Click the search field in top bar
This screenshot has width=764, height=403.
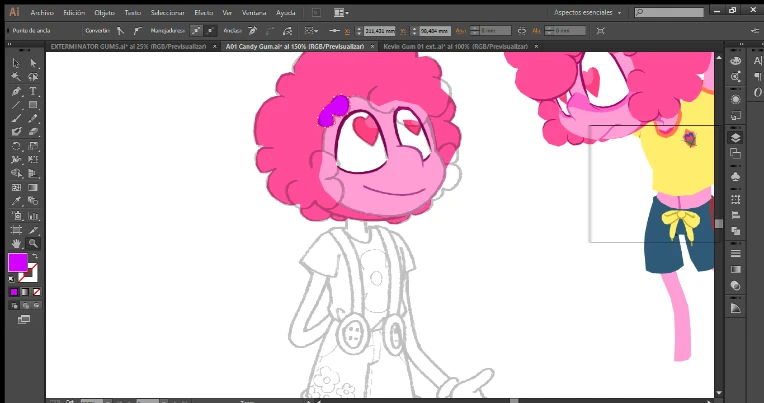[669, 13]
